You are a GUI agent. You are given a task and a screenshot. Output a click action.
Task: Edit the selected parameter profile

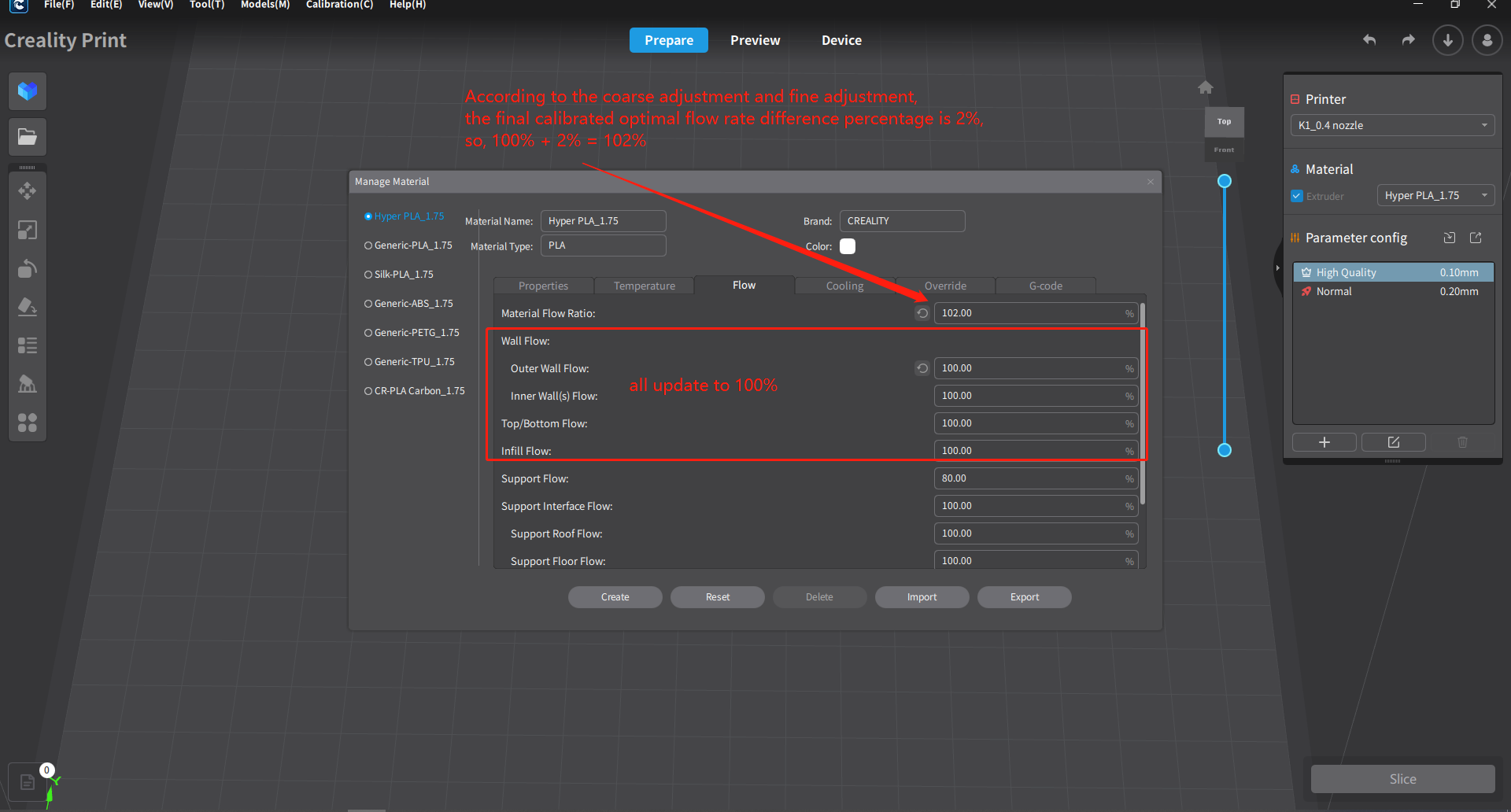pyautogui.click(x=1394, y=442)
